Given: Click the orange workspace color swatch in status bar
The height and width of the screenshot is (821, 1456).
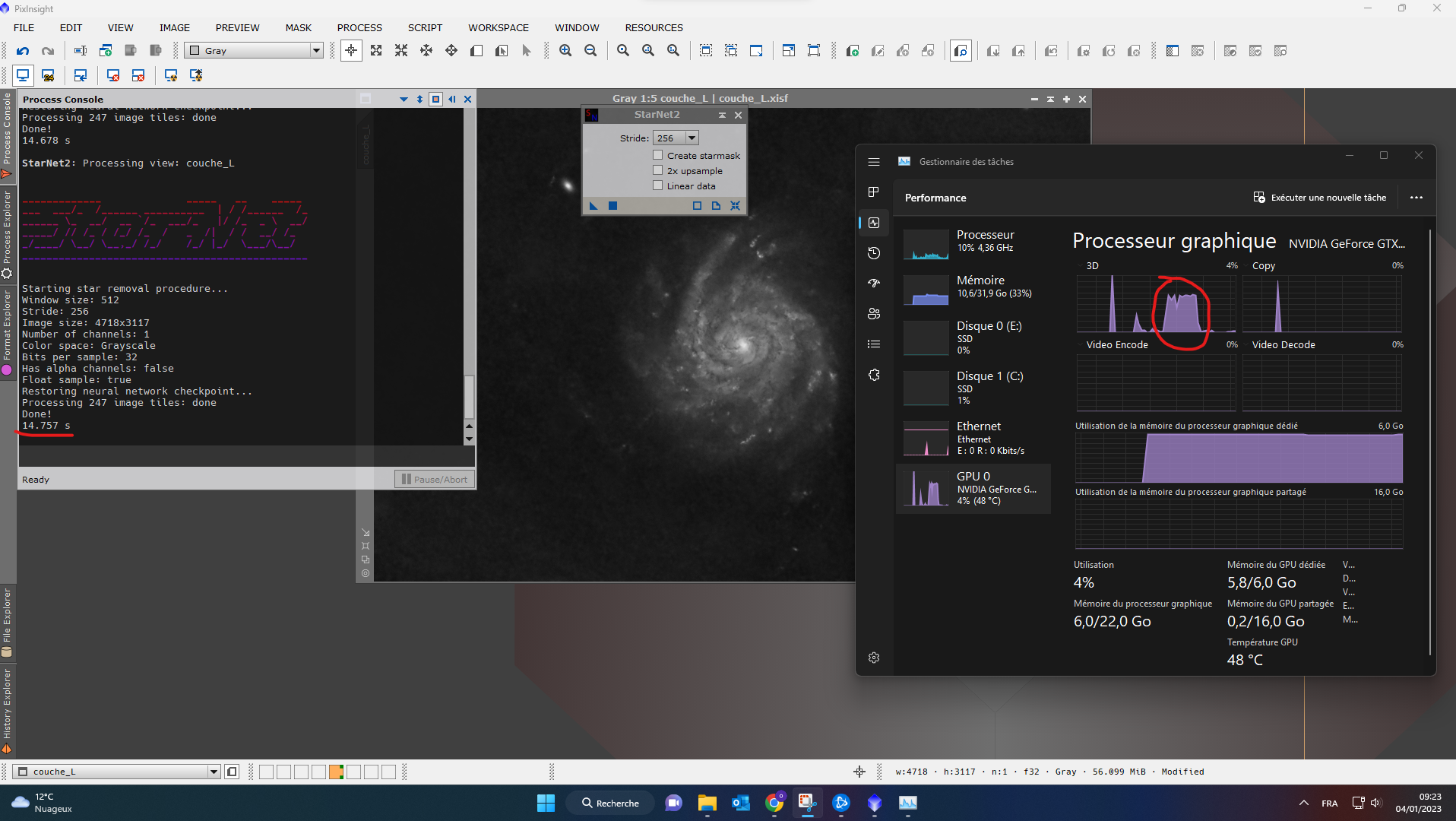Looking at the screenshot, I should coord(336,772).
